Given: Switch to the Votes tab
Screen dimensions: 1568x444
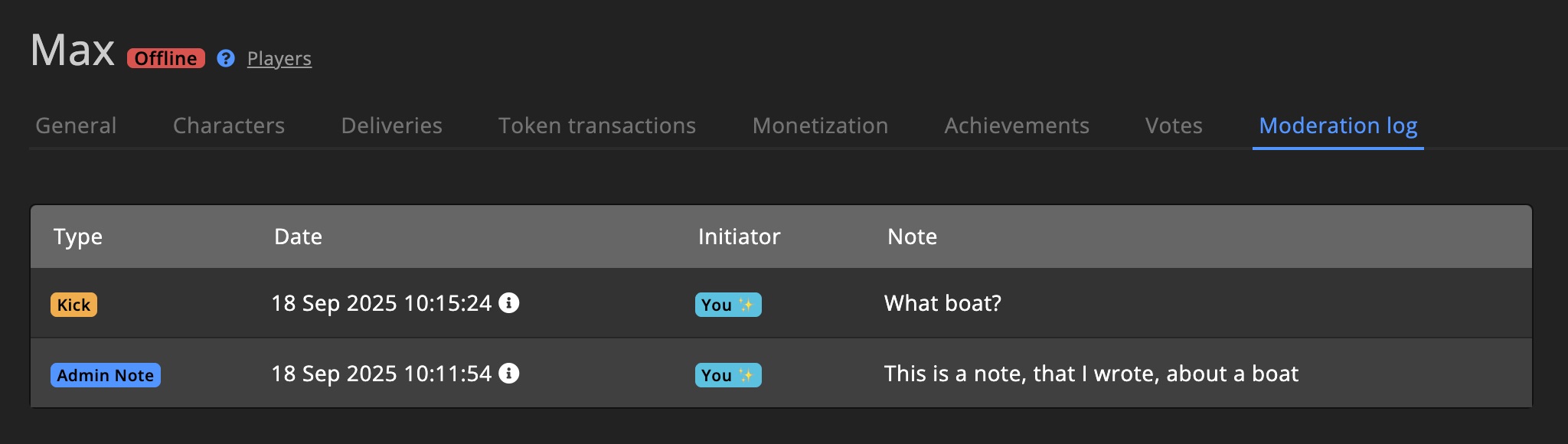Looking at the screenshot, I should coord(1174,126).
